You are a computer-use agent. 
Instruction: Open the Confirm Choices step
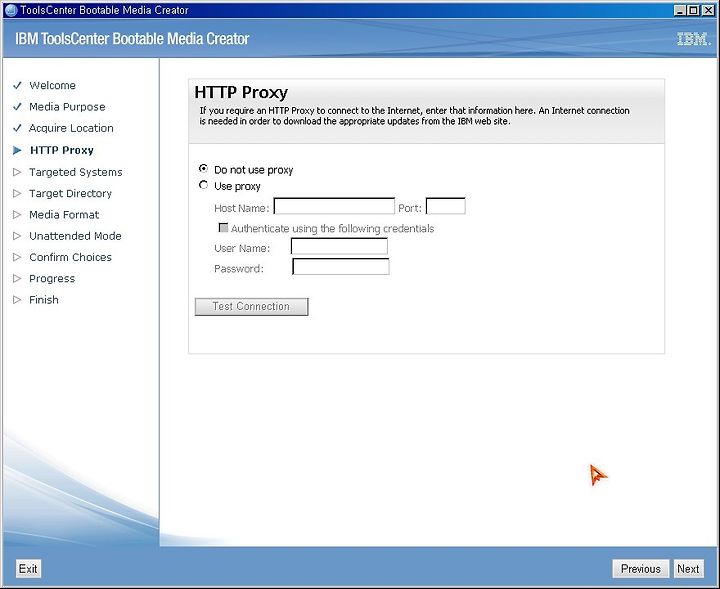[x=70, y=257]
